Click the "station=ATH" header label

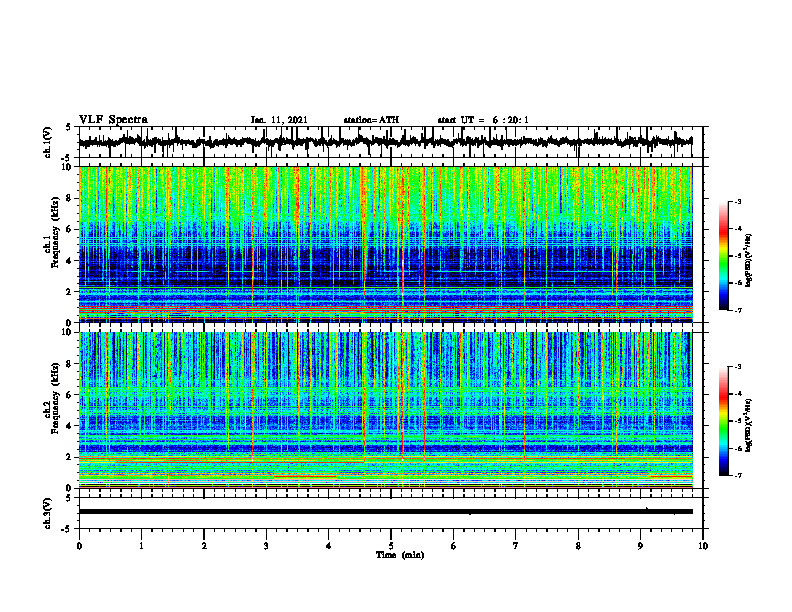(x=371, y=120)
